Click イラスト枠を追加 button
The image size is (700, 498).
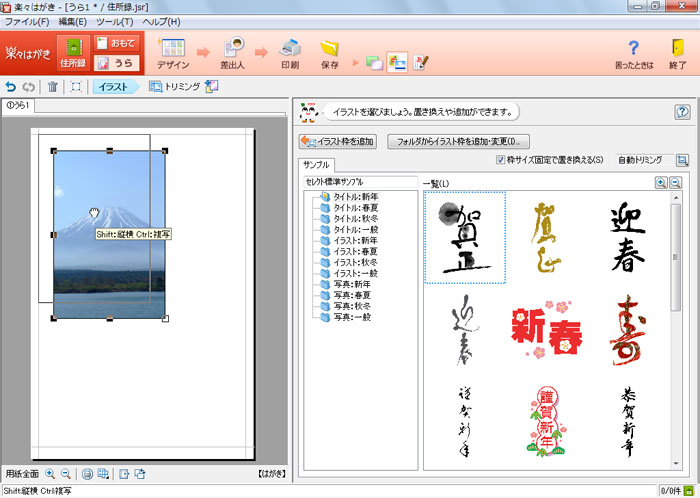click(x=337, y=142)
